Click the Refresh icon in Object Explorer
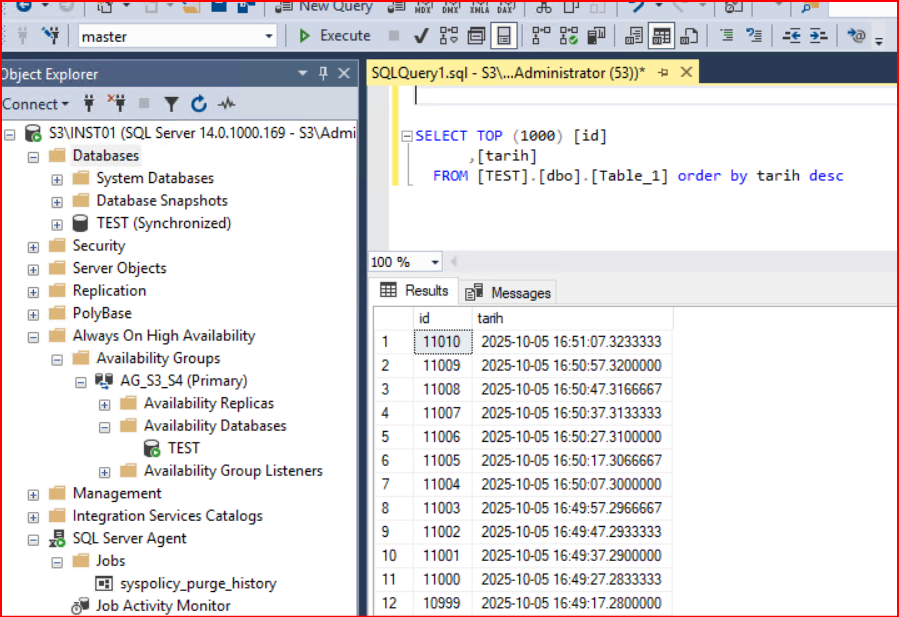The image size is (899, 617). [x=198, y=104]
